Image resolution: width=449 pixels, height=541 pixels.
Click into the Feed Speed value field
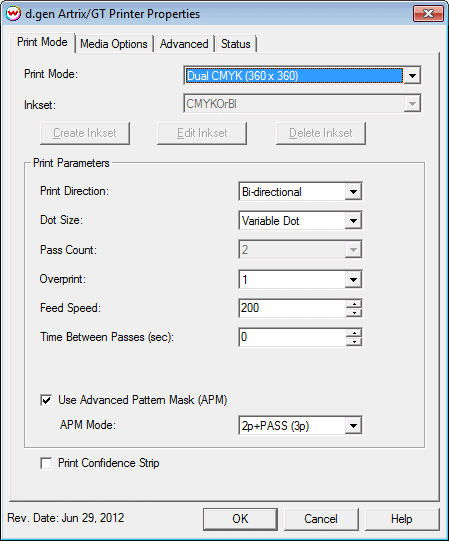[293, 308]
